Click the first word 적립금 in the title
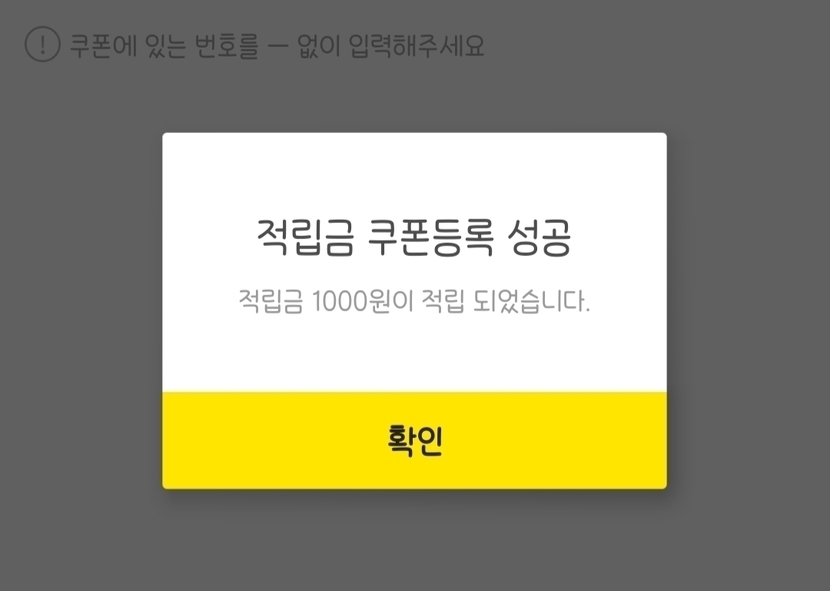 click(x=305, y=237)
